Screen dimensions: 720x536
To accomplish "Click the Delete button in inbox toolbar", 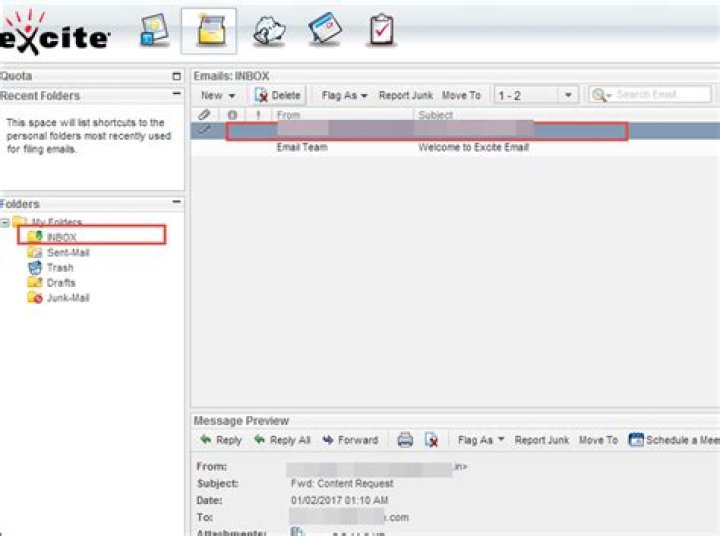I will click(x=277, y=95).
